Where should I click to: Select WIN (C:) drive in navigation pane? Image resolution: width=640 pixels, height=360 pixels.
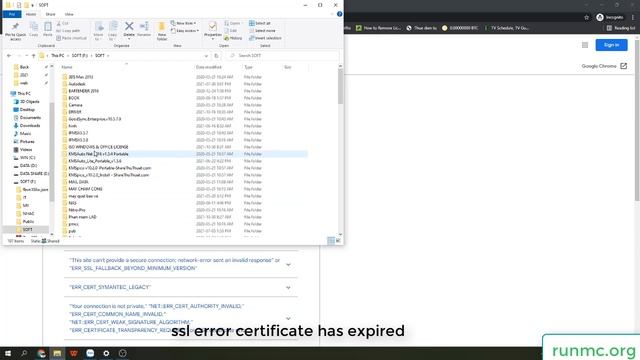27,158
